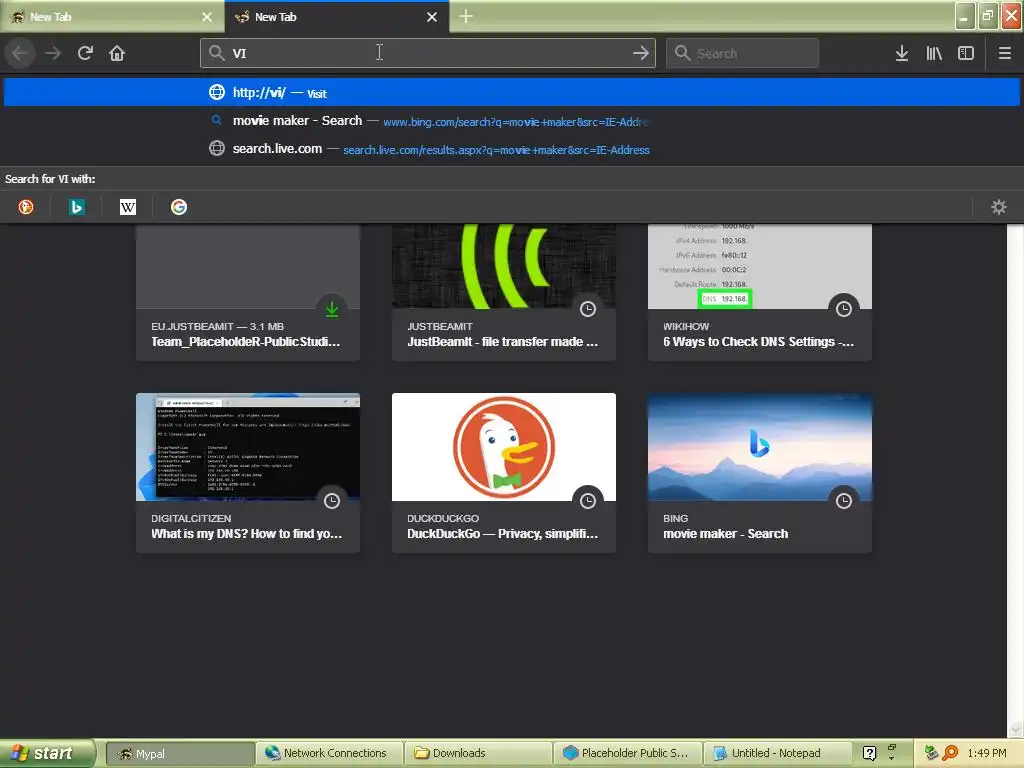Search VI with Bing engine icon
This screenshot has width=1024, height=768.
tap(76, 207)
